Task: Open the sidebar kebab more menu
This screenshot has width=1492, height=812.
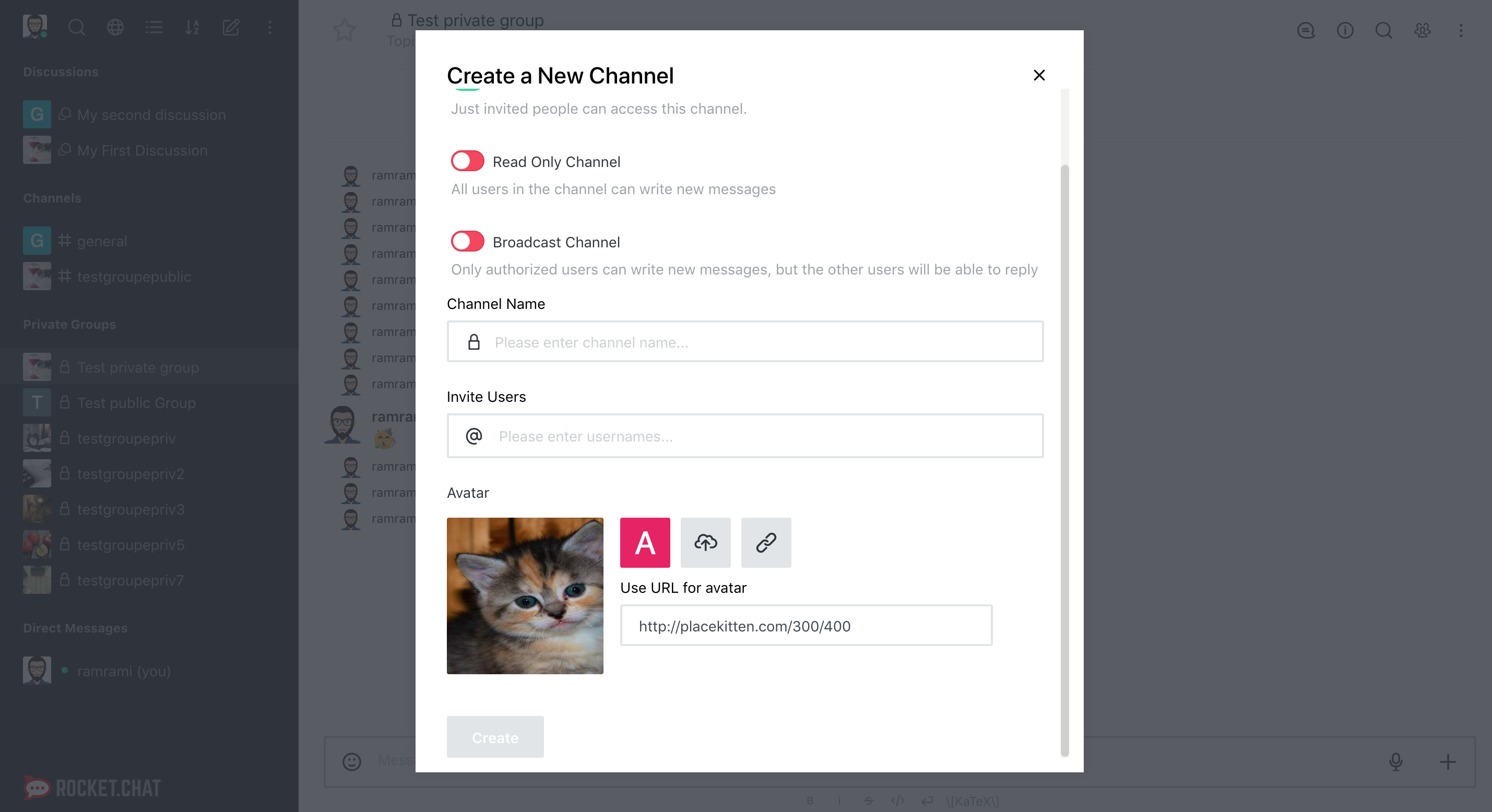Action: (x=269, y=27)
